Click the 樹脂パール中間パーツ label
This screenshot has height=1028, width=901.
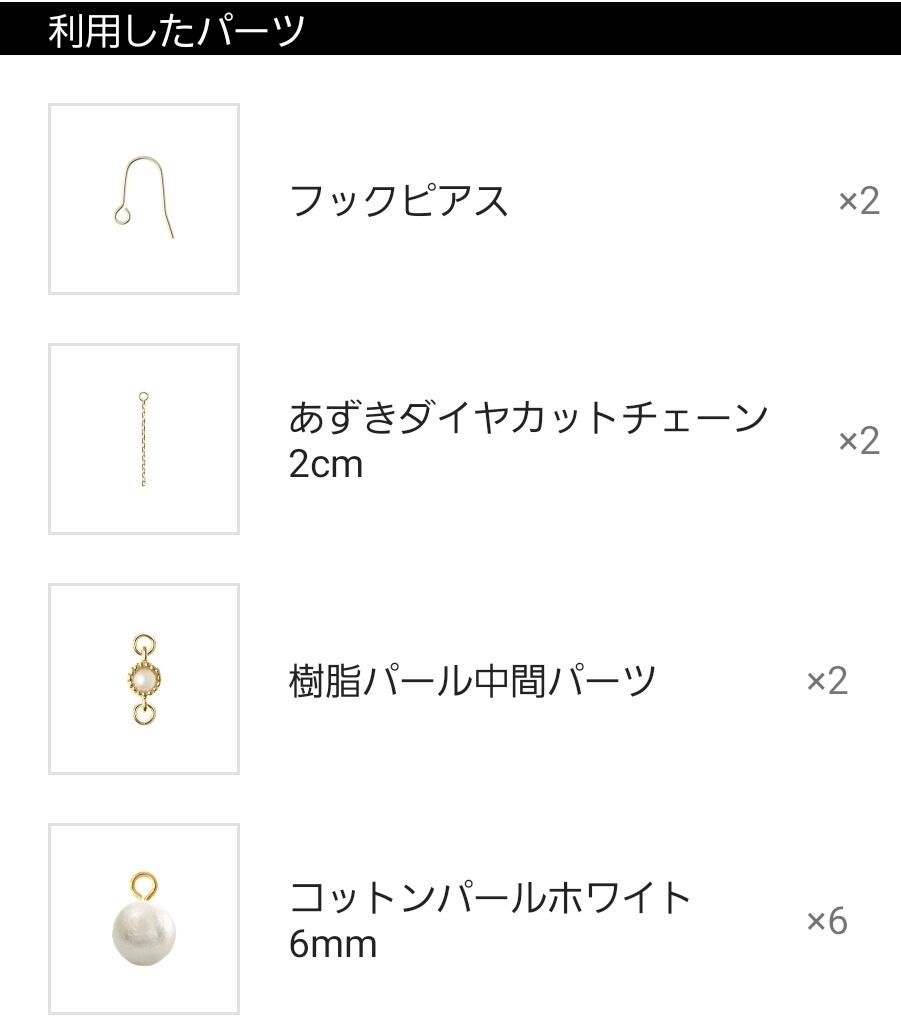point(472,681)
